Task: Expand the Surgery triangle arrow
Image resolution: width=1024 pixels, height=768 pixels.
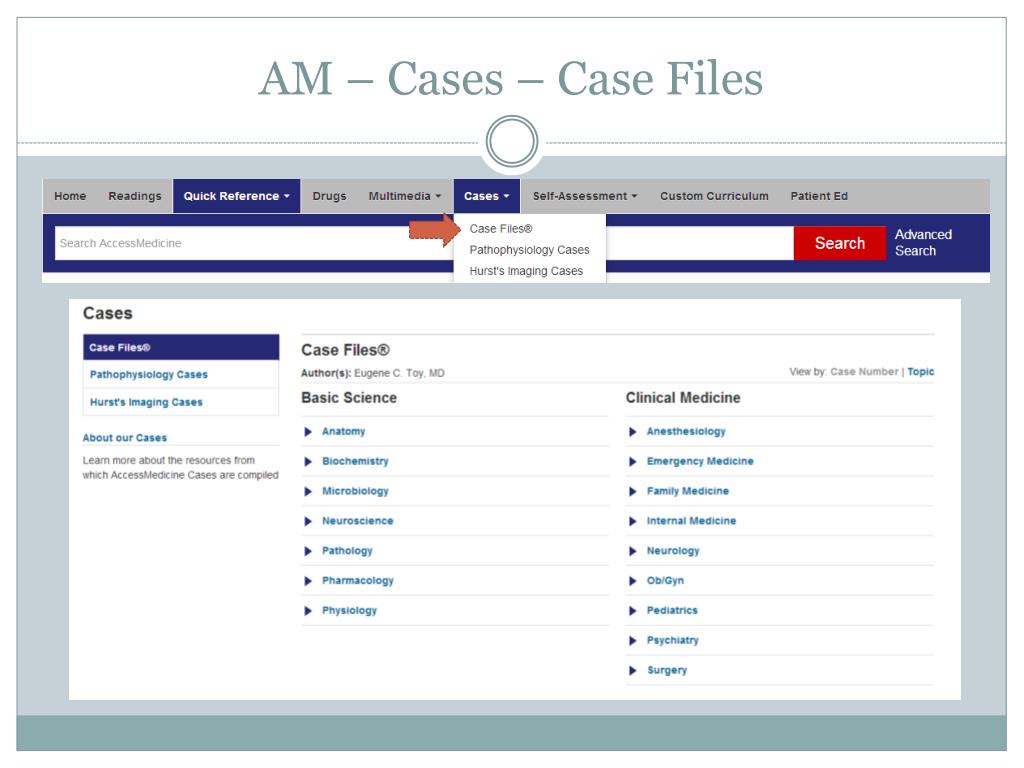Action: [x=633, y=671]
